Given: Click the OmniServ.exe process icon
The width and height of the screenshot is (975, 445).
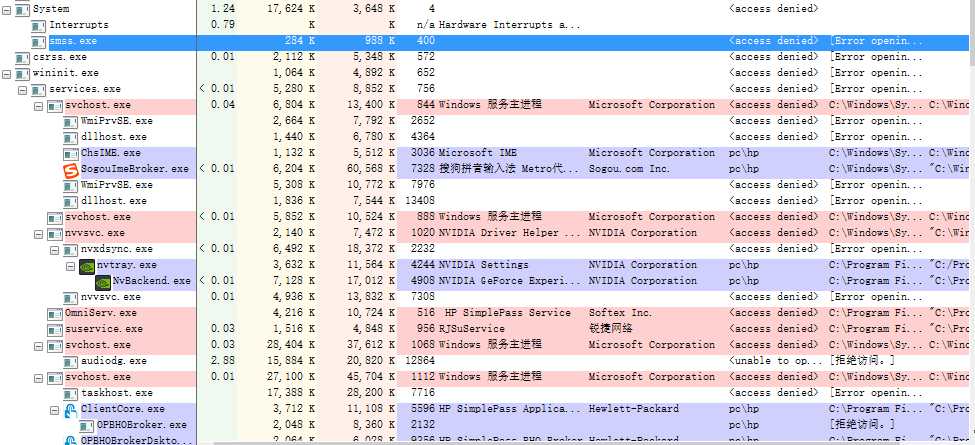Looking at the screenshot, I should click(55, 314).
